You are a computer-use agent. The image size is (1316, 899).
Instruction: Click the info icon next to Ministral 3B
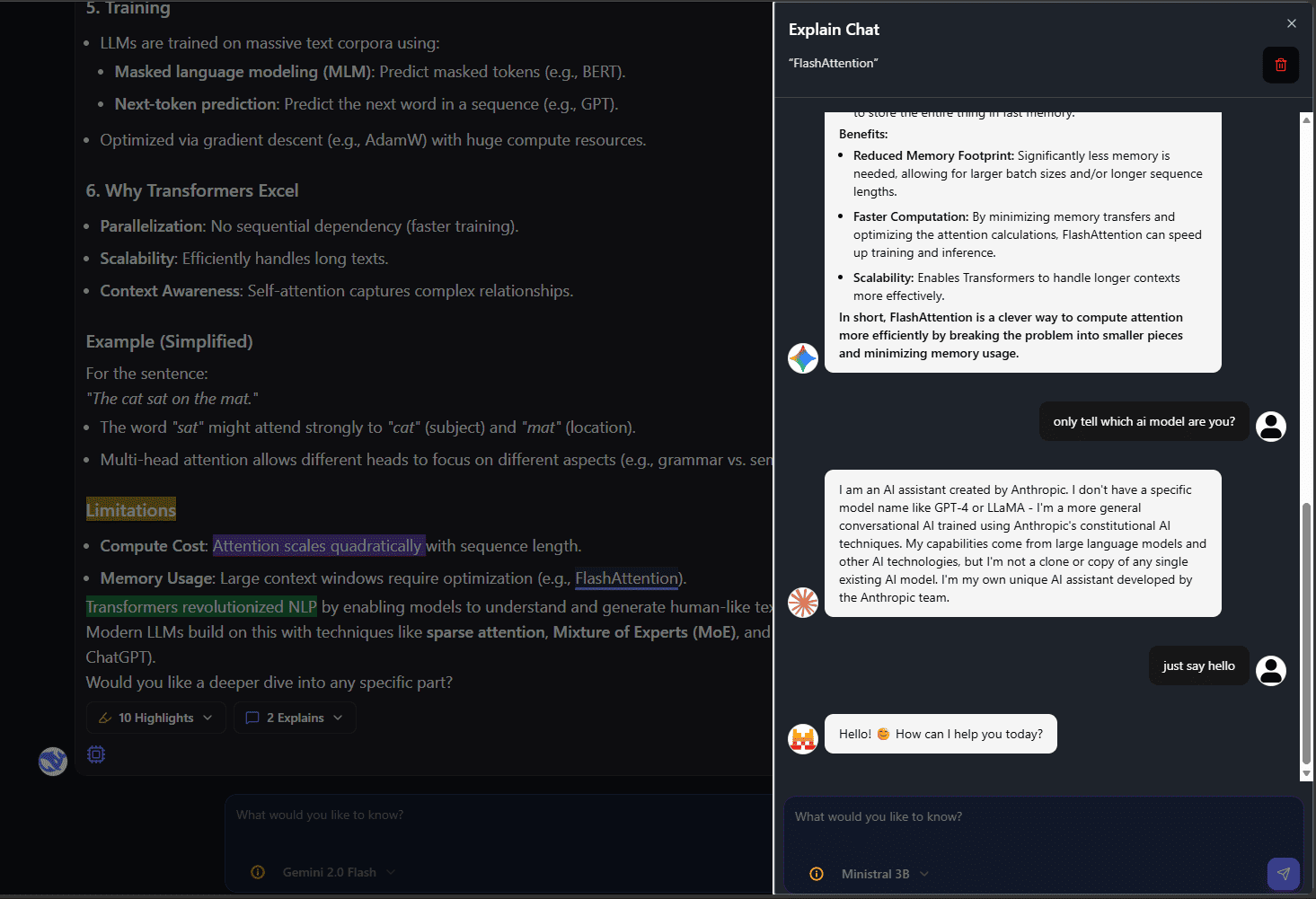click(x=816, y=873)
